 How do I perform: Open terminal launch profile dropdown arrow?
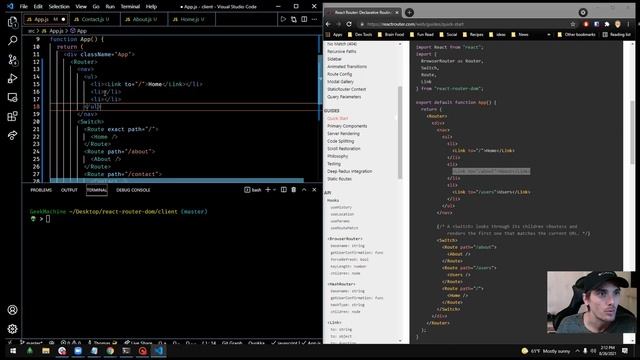274,190
